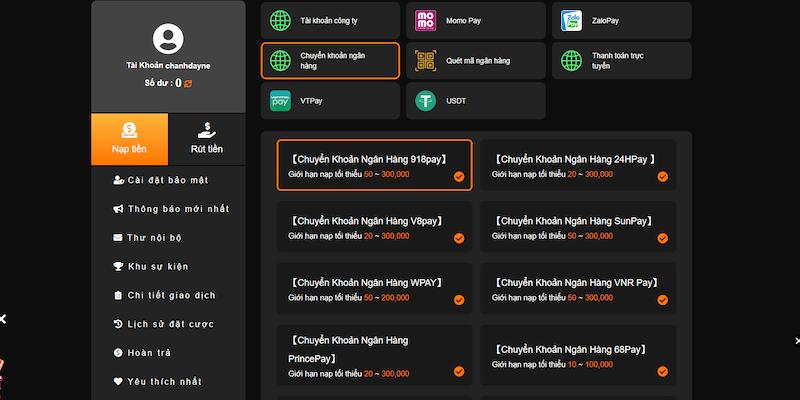
Task: Click the Yêu thích nhất heart icon
Action: 118,381
